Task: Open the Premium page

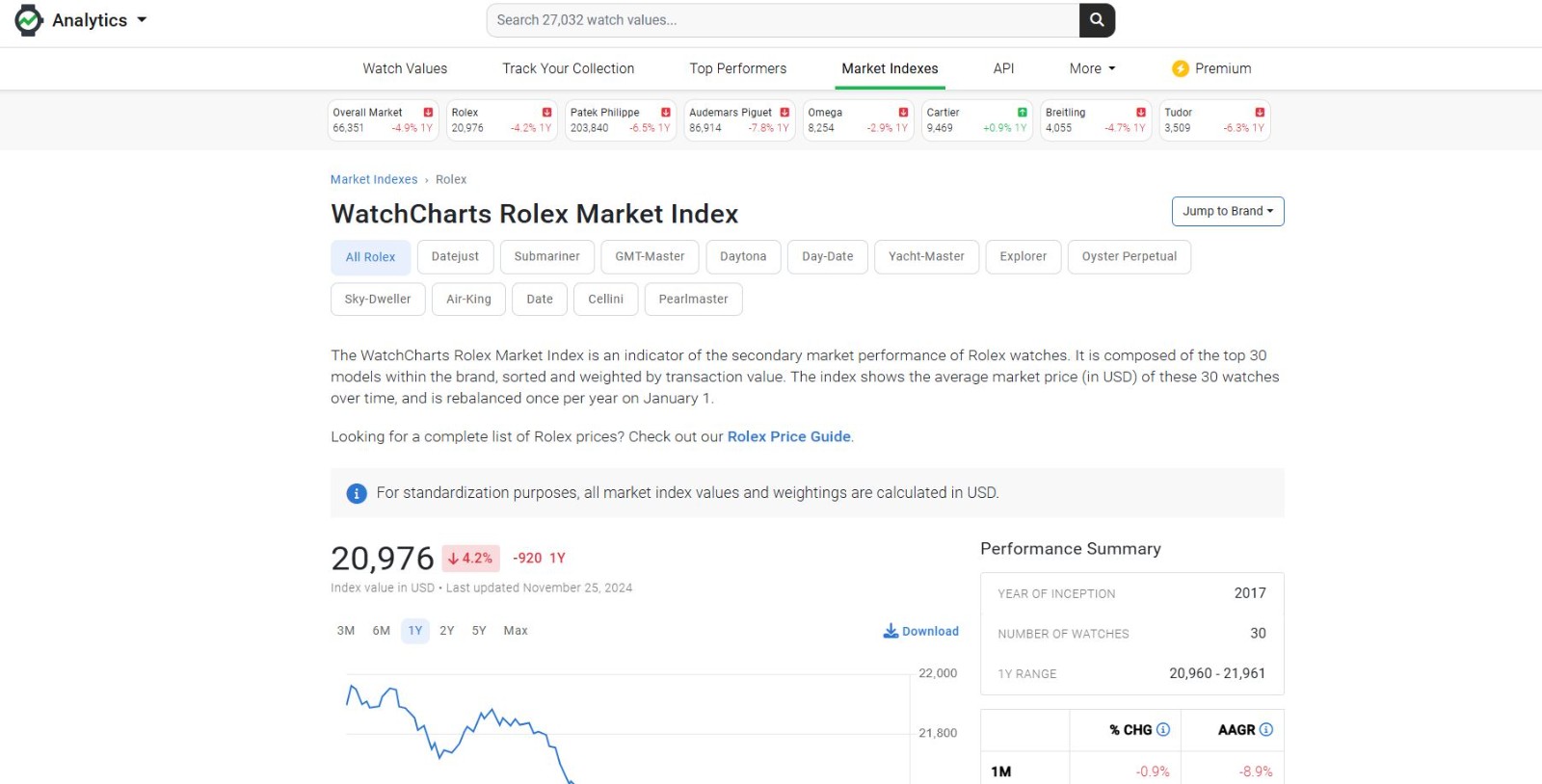Action: (x=1211, y=68)
